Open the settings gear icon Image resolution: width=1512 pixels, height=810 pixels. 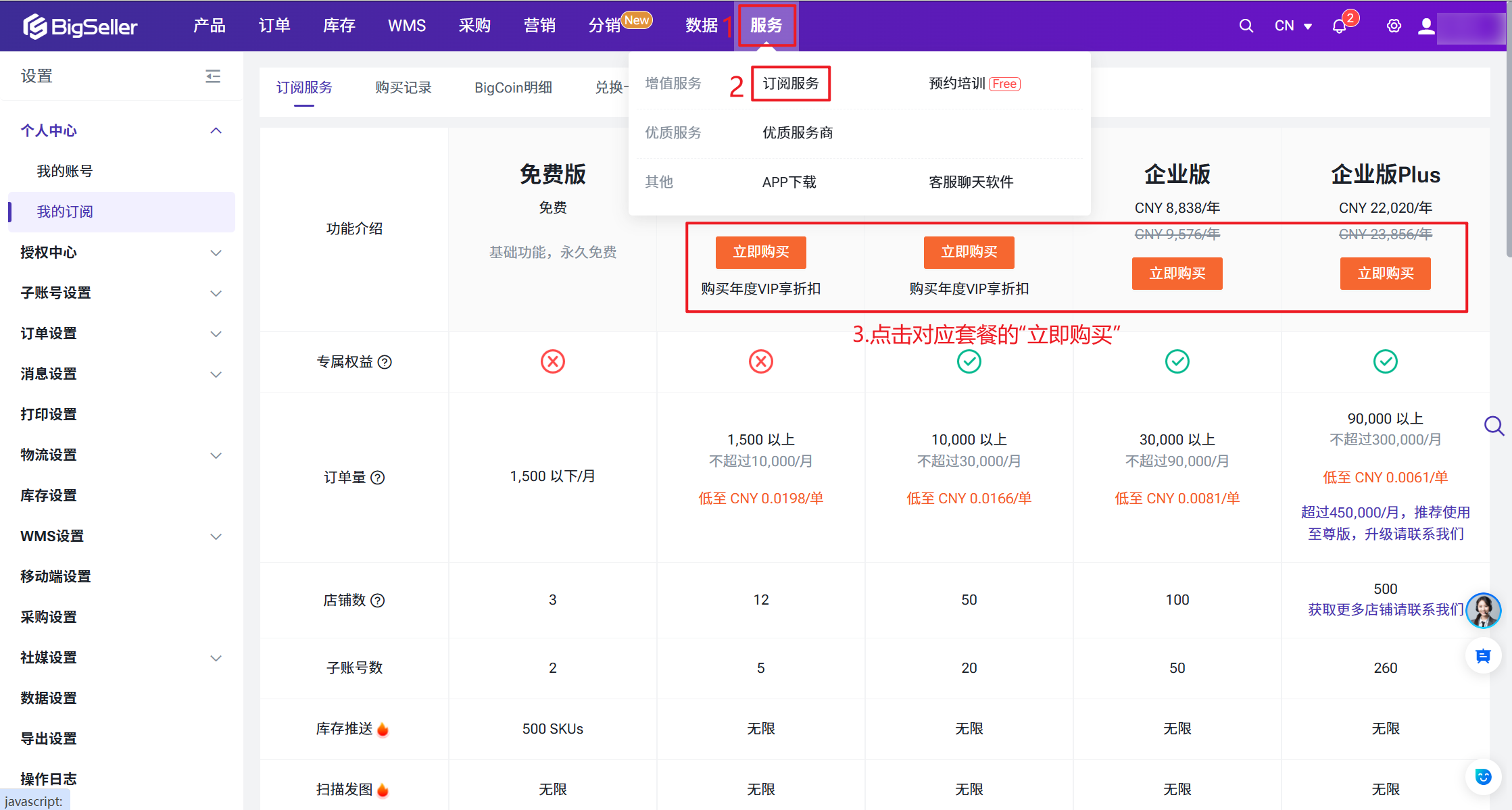(x=1394, y=26)
